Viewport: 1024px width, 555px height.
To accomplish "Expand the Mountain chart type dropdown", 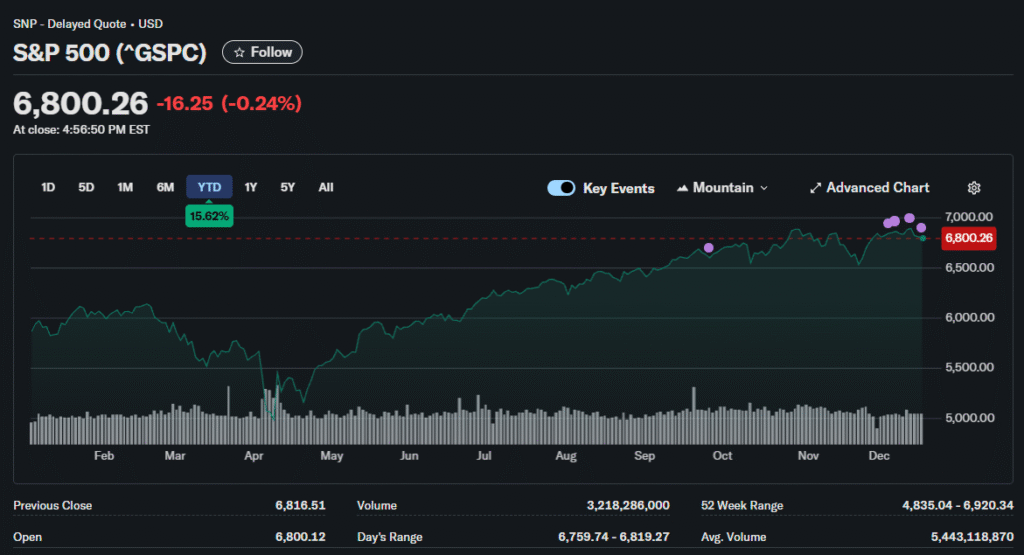I will coord(723,188).
